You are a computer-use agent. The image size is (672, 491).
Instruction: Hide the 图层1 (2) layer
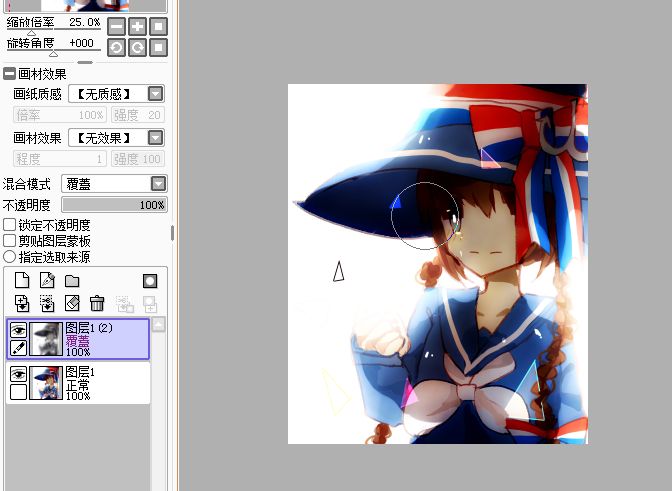click(18, 330)
